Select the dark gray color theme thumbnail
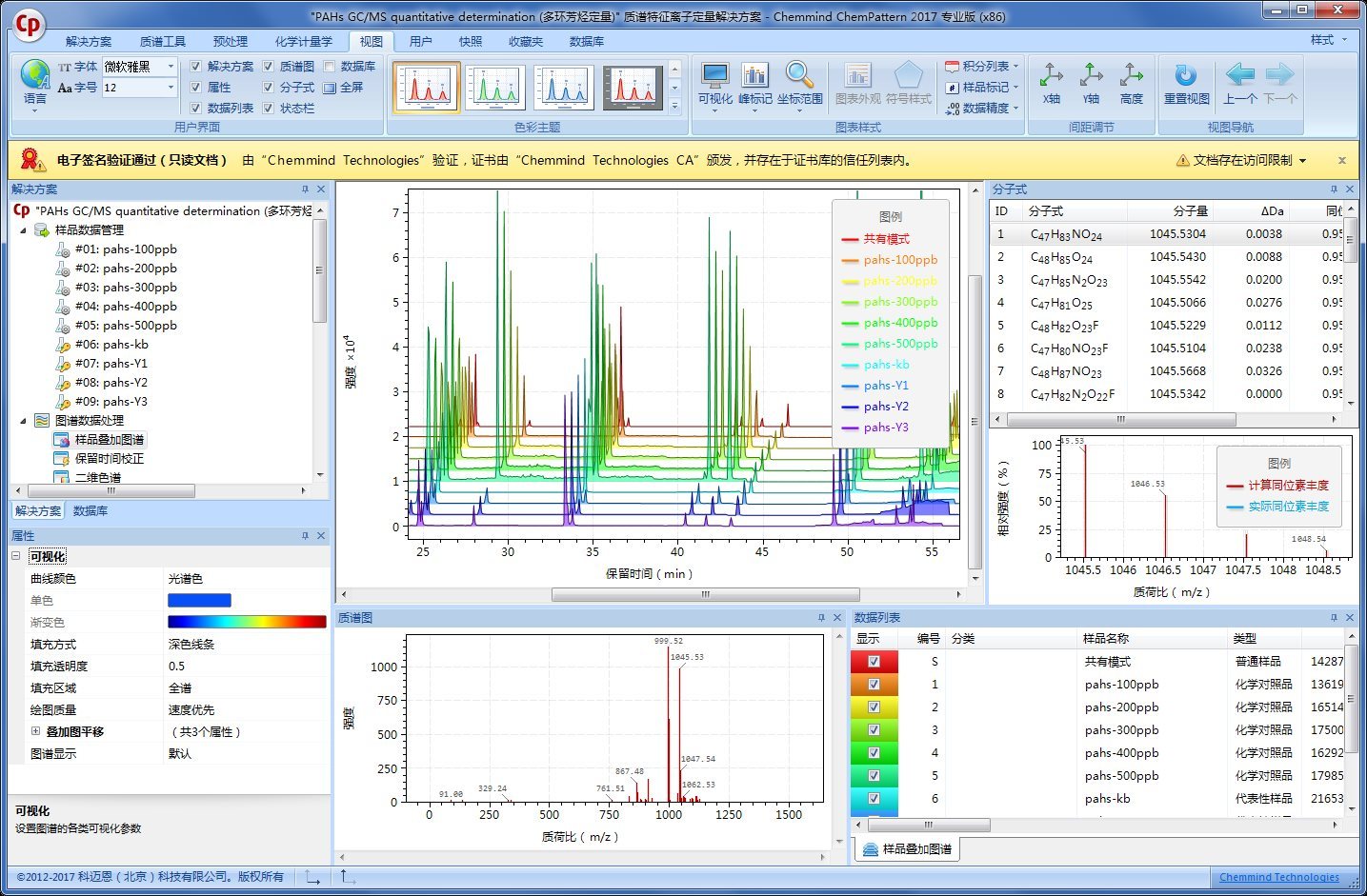This screenshot has width=1367, height=896. [x=633, y=88]
